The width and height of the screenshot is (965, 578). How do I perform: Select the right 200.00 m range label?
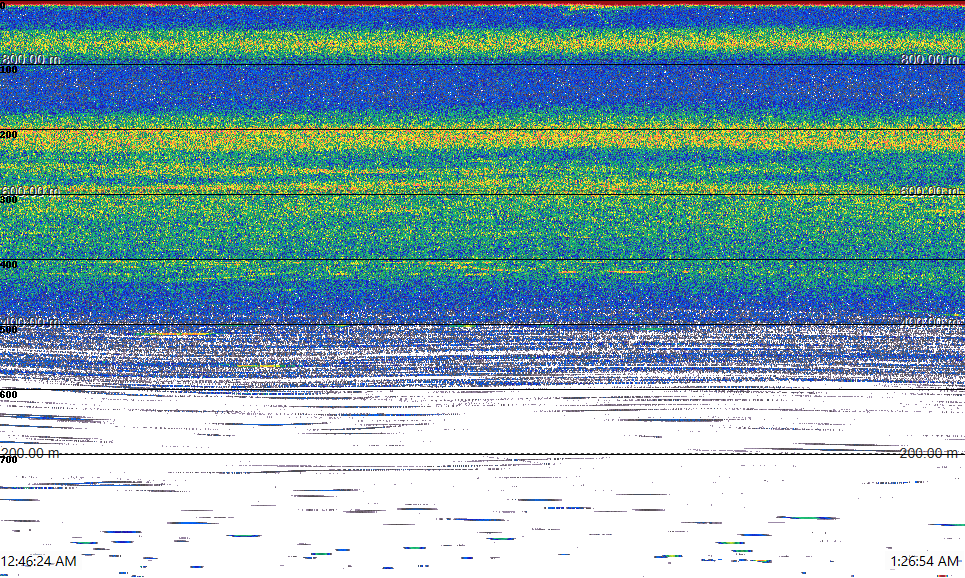930,453
